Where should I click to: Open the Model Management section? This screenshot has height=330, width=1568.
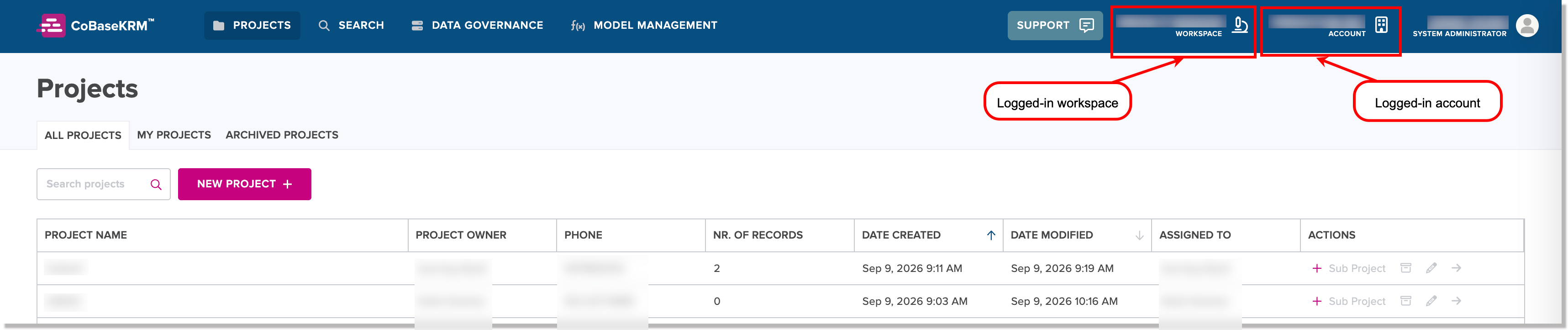pos(644,26)
